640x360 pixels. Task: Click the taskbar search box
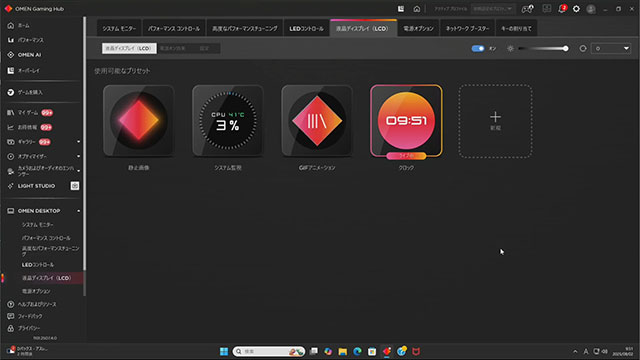269,351
